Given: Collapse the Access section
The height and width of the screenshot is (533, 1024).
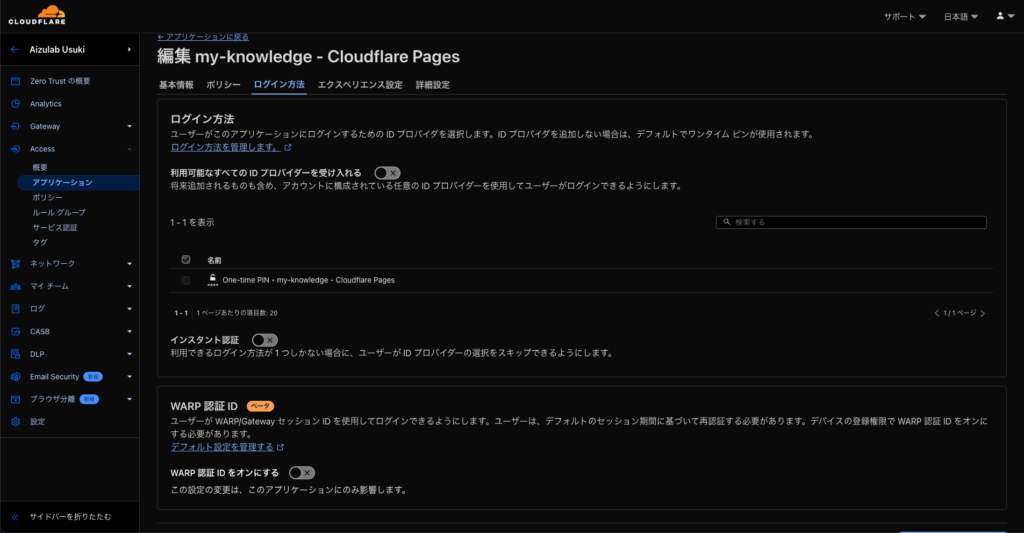Looking at the screenshot, I should pos(129,150).
